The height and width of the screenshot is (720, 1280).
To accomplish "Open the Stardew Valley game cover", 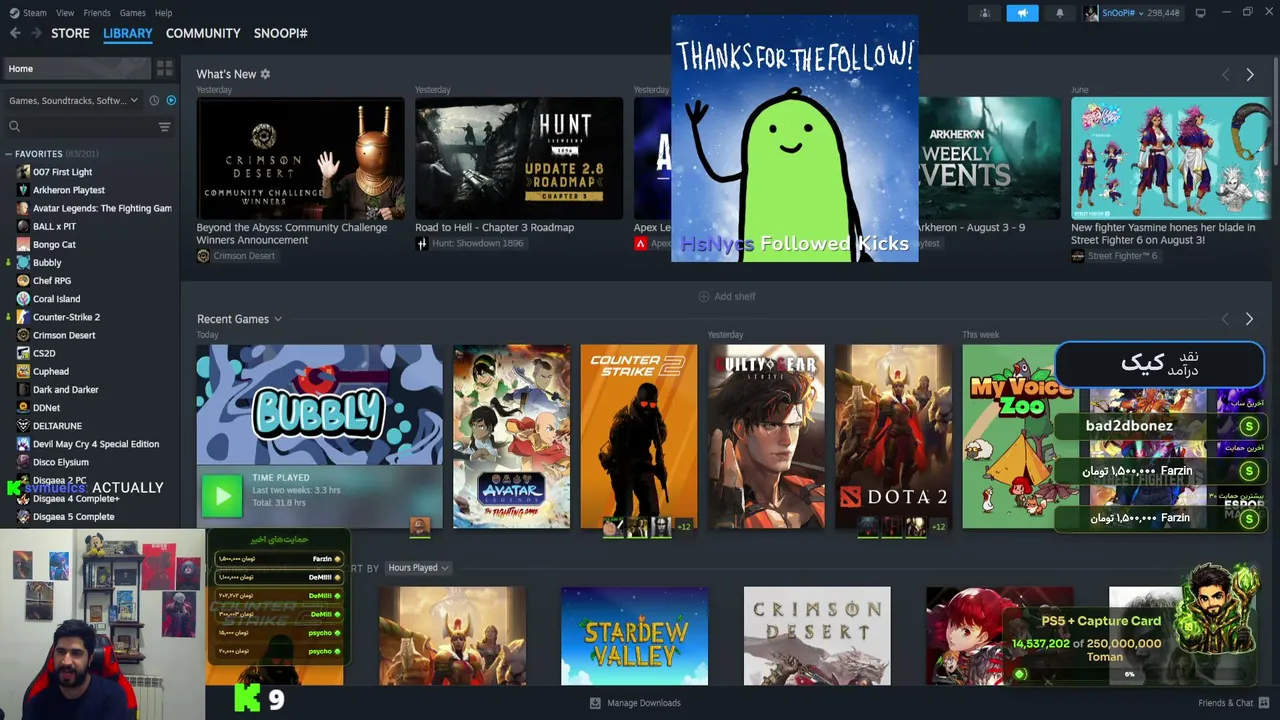I will (x=634, y=636).
